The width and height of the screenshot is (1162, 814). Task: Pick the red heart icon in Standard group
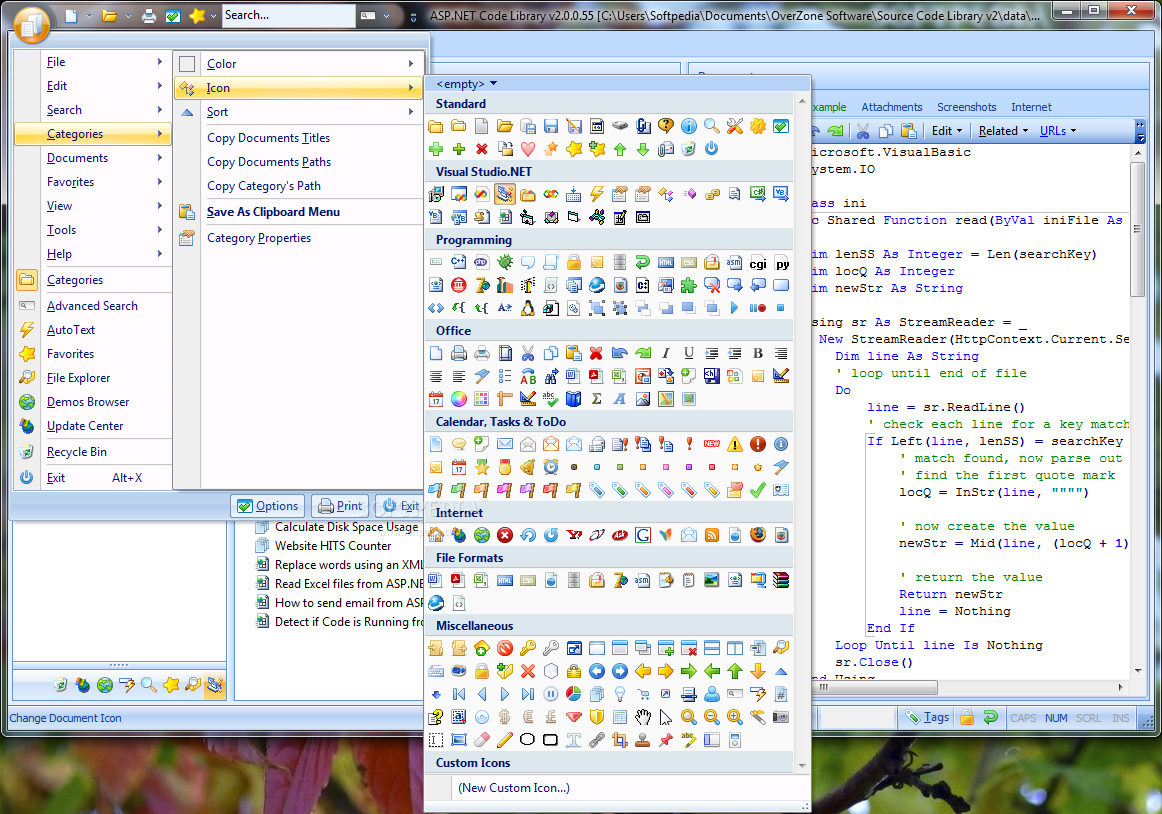click(528, 149)
